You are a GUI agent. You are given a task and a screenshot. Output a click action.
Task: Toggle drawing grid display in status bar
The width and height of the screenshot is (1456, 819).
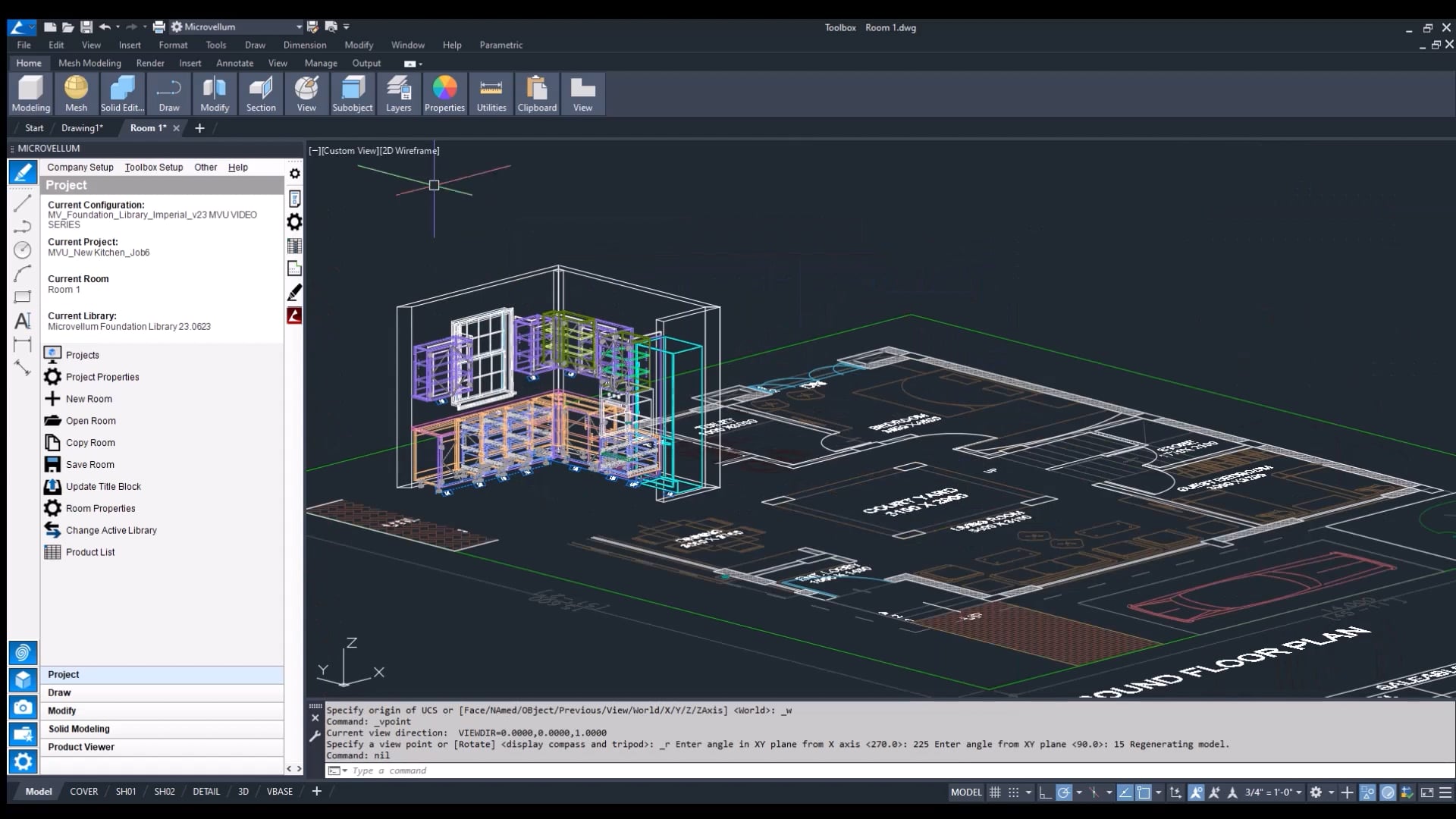click(995, 792)
